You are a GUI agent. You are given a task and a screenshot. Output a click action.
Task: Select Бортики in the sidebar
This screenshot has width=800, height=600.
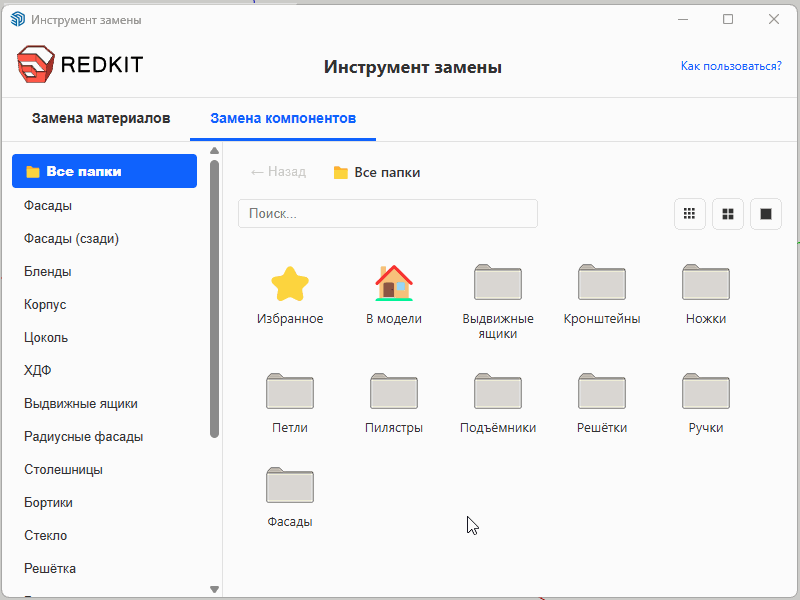point(48,503)
